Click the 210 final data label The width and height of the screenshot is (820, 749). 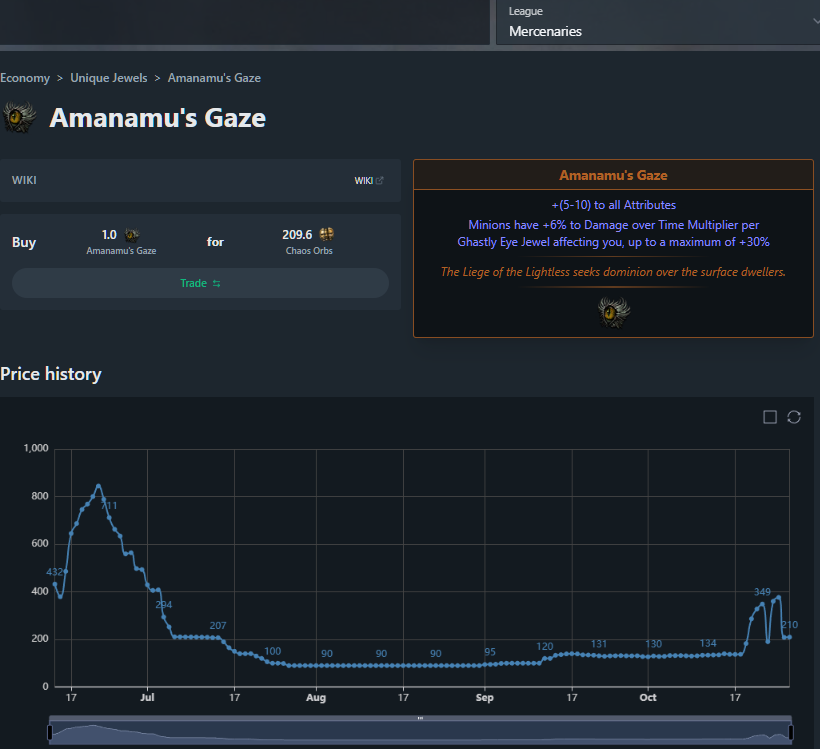[789, 625]
